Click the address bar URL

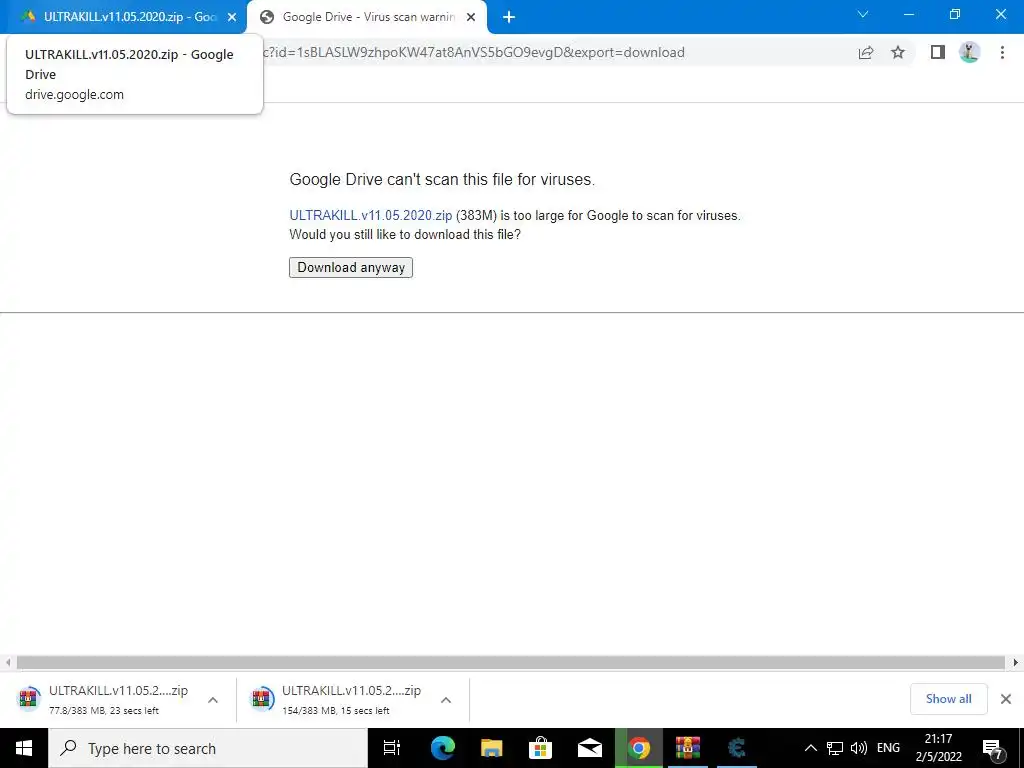click(x=473, y=52)
